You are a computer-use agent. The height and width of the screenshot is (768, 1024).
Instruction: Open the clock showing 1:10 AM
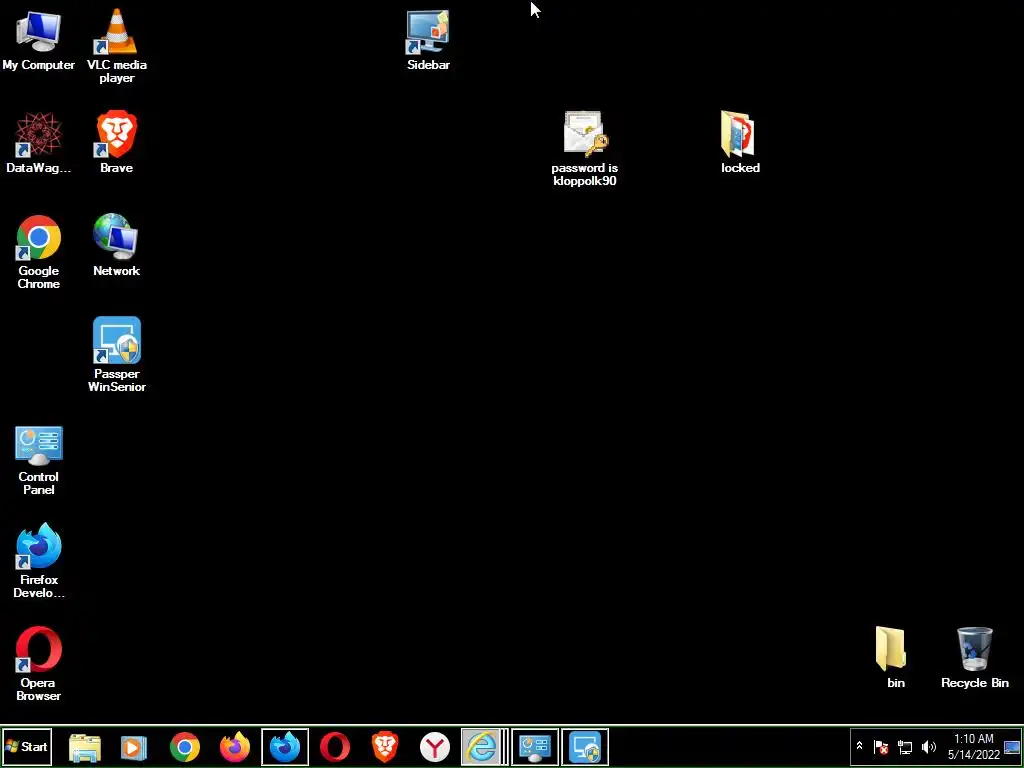[x=974, y=746]
